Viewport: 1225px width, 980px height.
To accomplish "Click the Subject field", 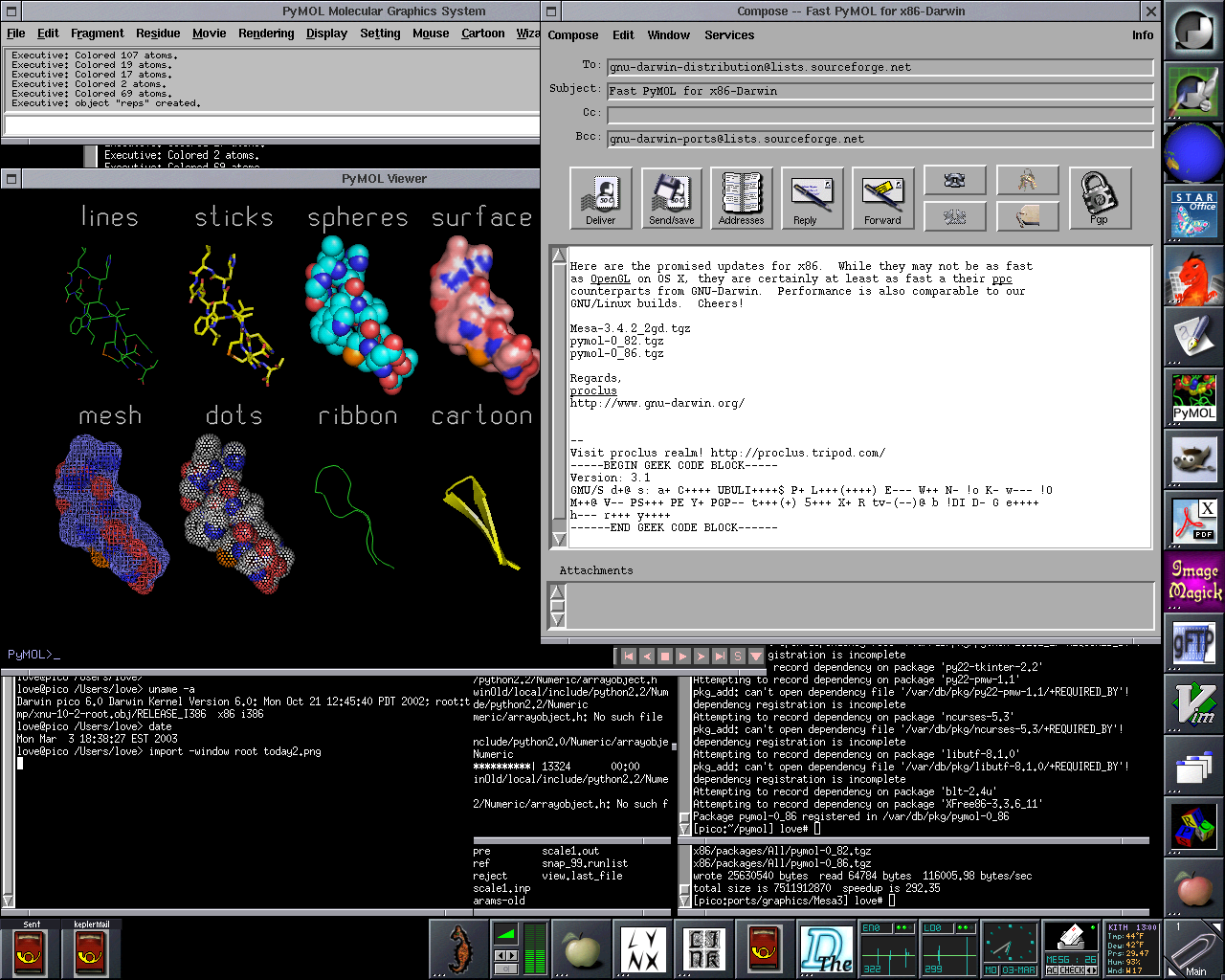I will (x=880, y=91).
